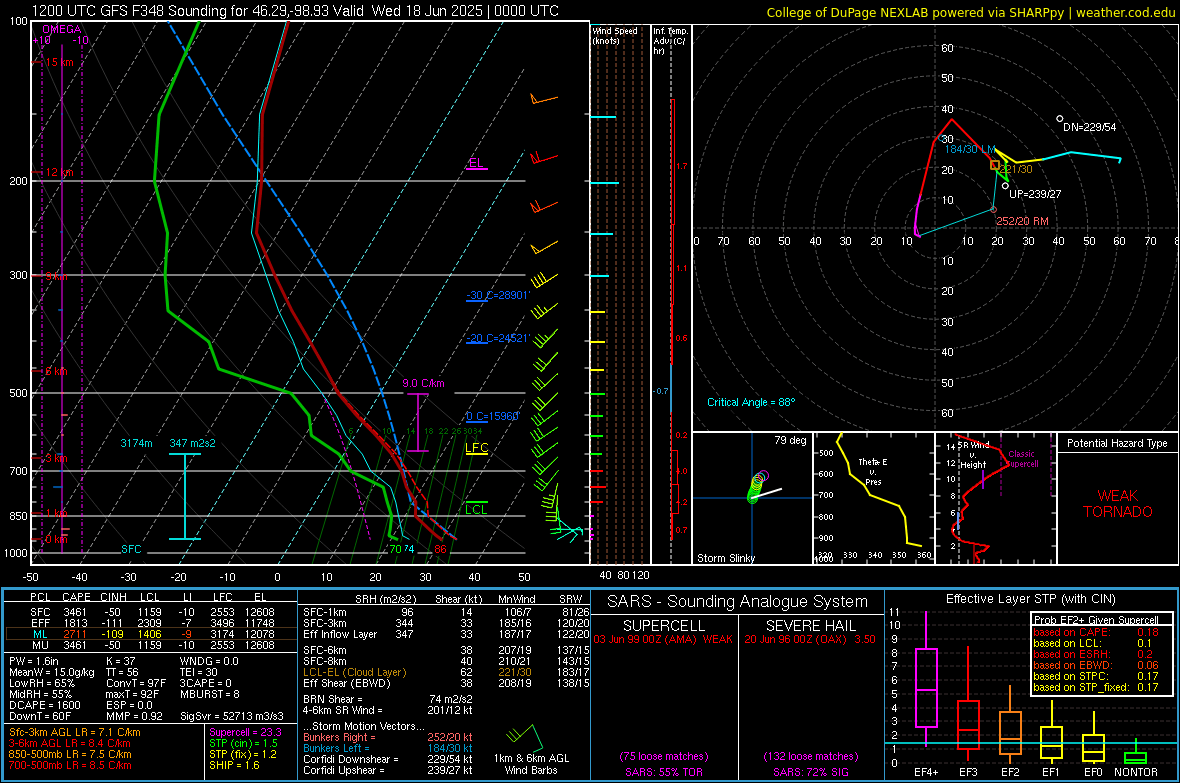
Task: Click the -20 C=24521' height label
Action: pyautogui.click(x=498, y=338)
